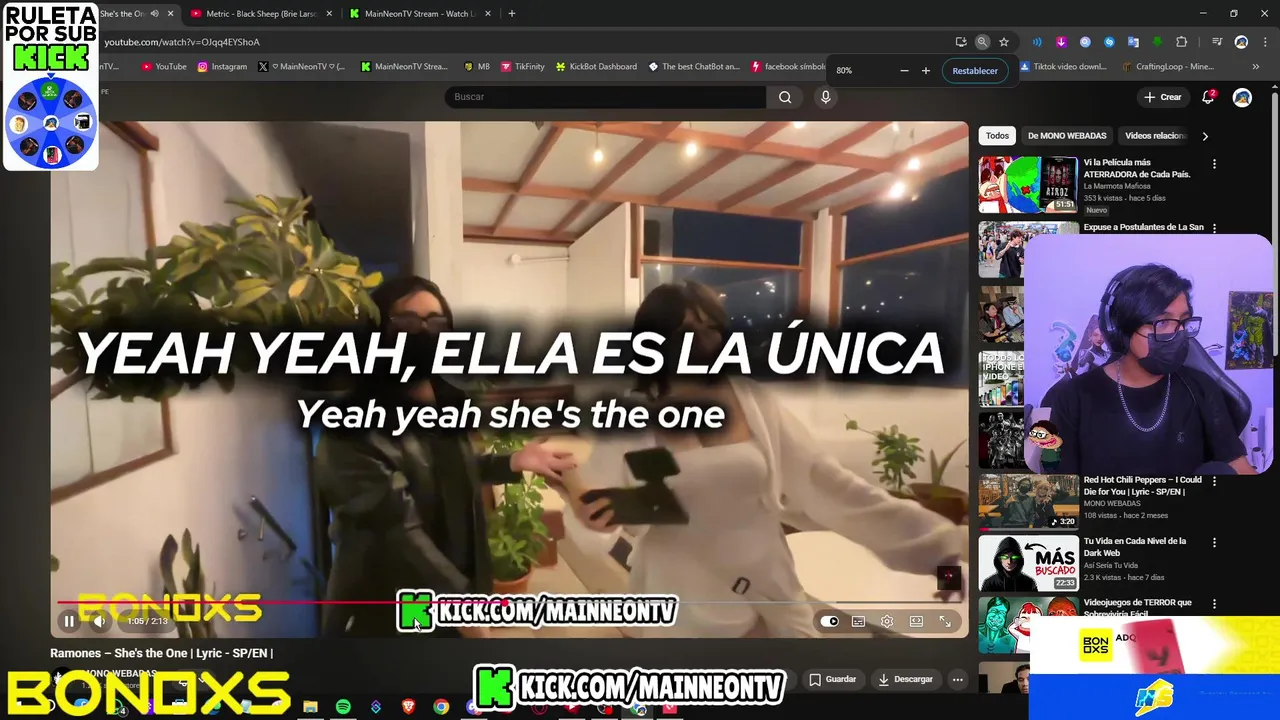Click the Crear button
The width and height of the screenshot is (1280, 720).
[x=1163, y=97]
